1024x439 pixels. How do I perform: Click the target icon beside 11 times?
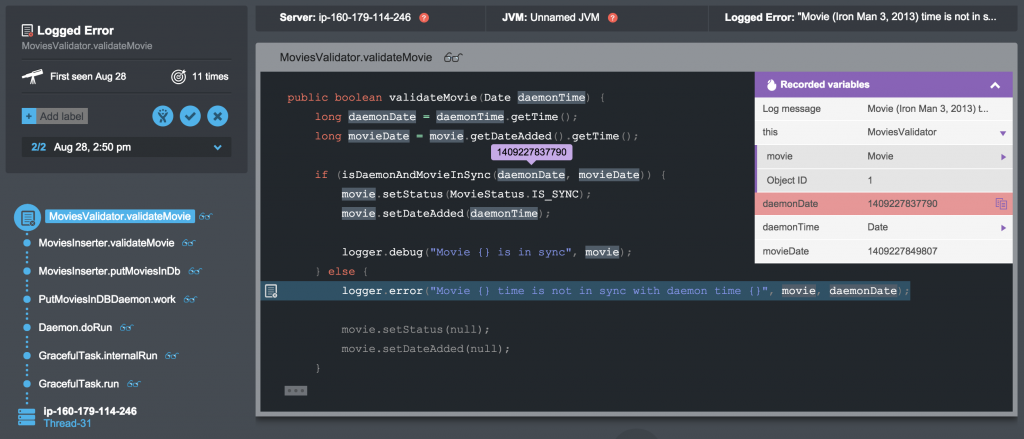(x=178, y=76)
